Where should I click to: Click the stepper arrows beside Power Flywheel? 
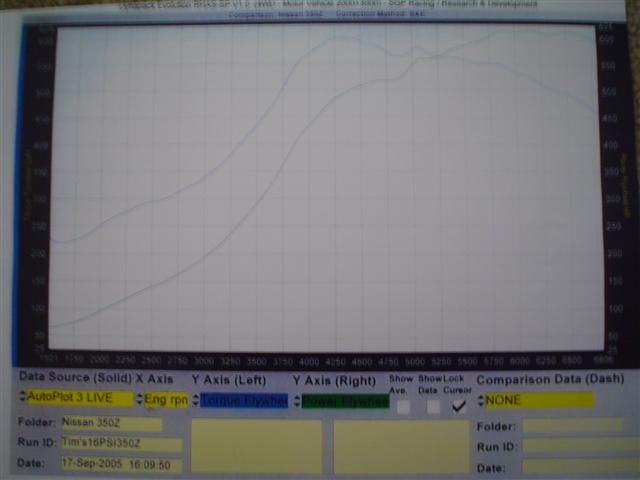tap(297, 401)
